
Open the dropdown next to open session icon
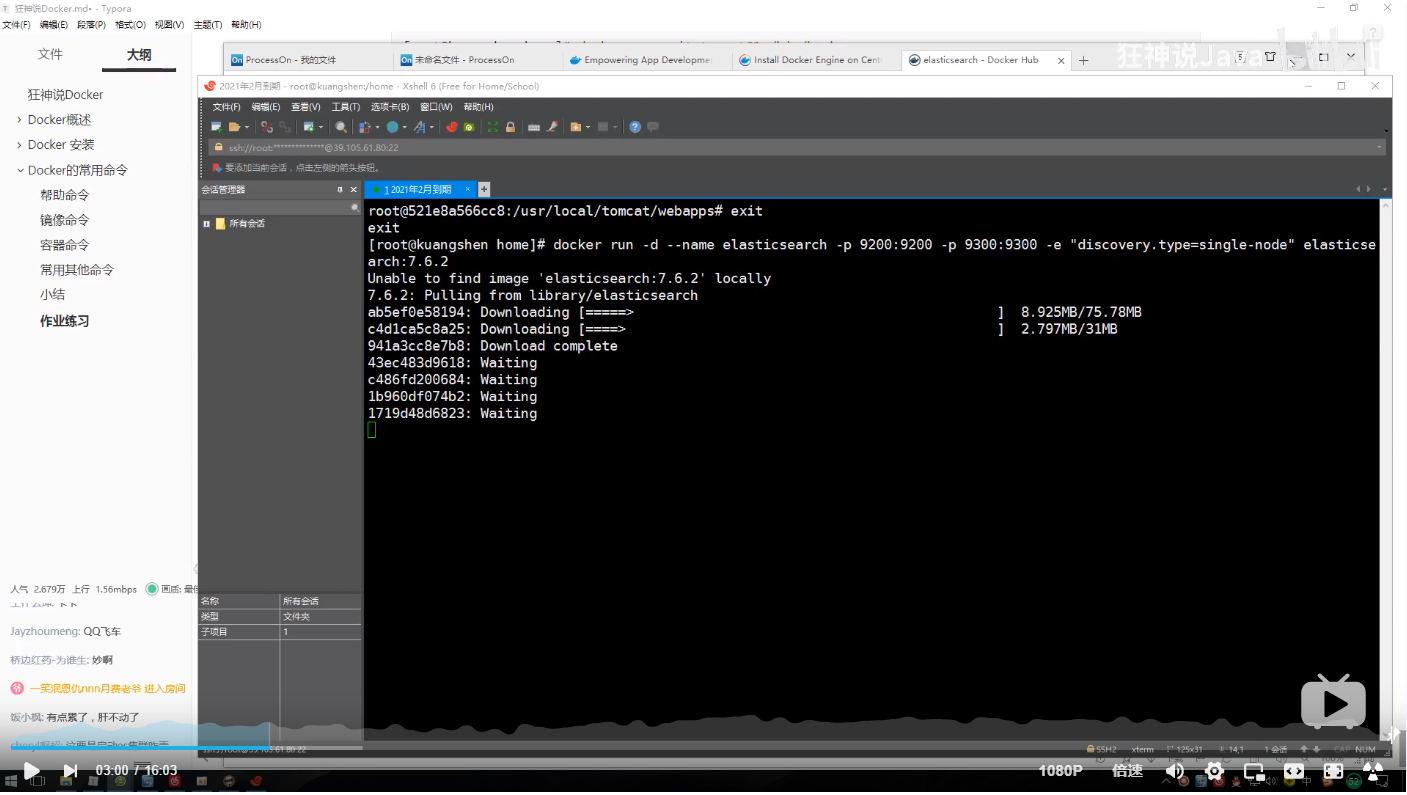pos(247,127)
